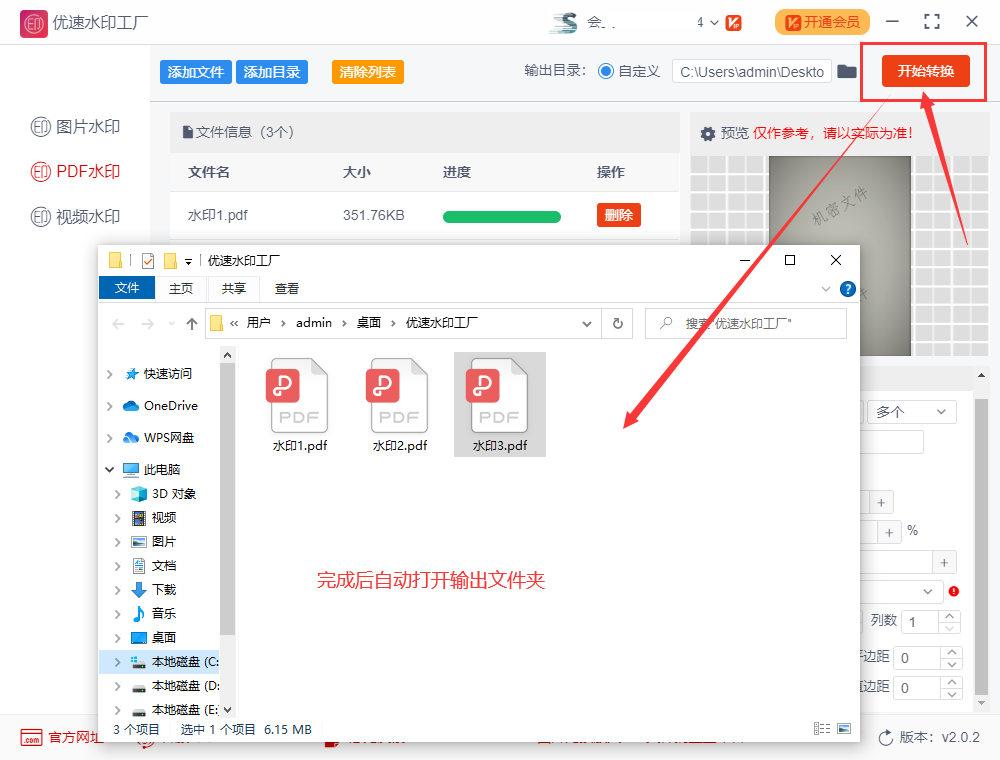Switch to 视频水印 mode
Image resolution: width=1000 pixels, height=760 pixels.
75,216
